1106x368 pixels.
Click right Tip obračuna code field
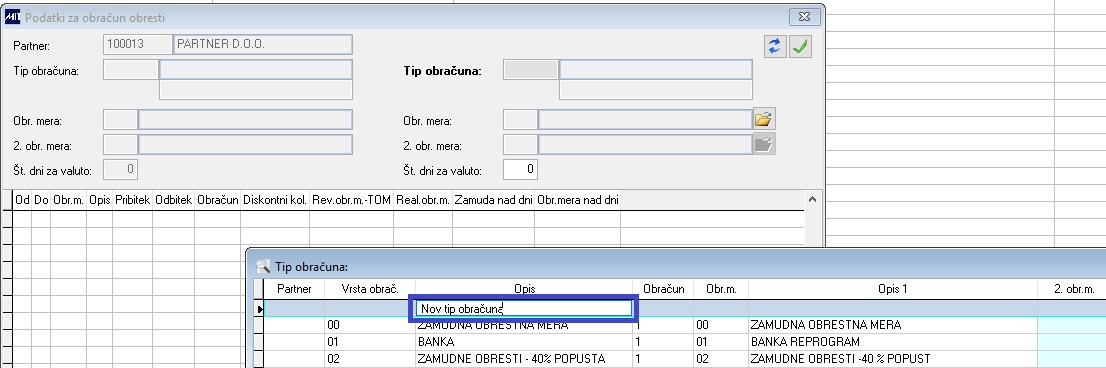[x=530, y=69]
